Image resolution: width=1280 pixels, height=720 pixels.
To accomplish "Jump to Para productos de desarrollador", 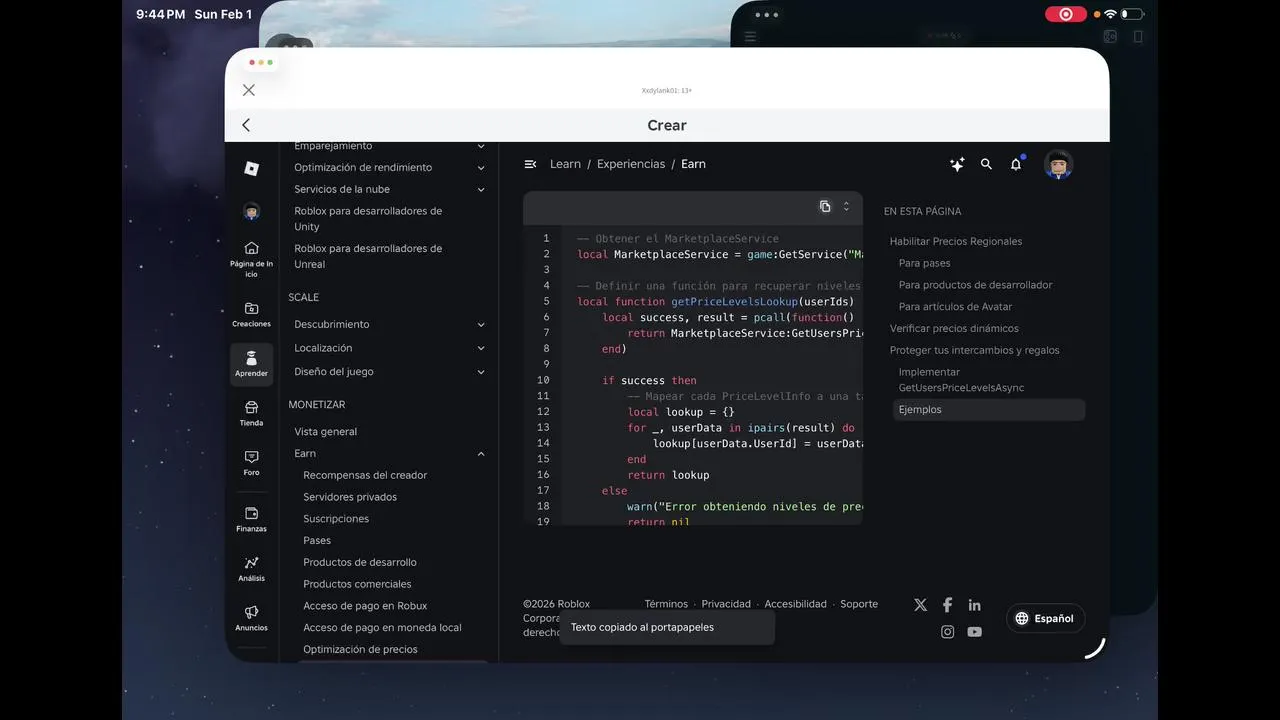I will [975, 285].
